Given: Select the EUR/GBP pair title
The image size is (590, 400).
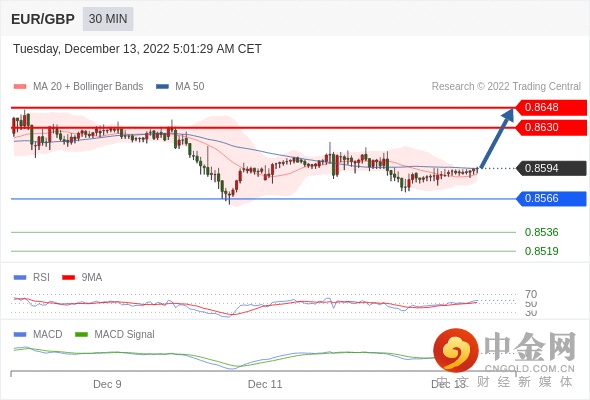Looking at the screenshot, I should pos(43,19).
